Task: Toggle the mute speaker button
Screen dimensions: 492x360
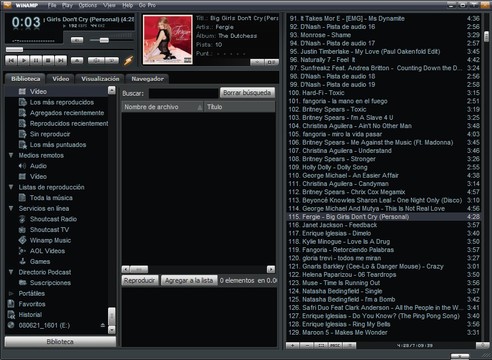Action: point(77,40)
